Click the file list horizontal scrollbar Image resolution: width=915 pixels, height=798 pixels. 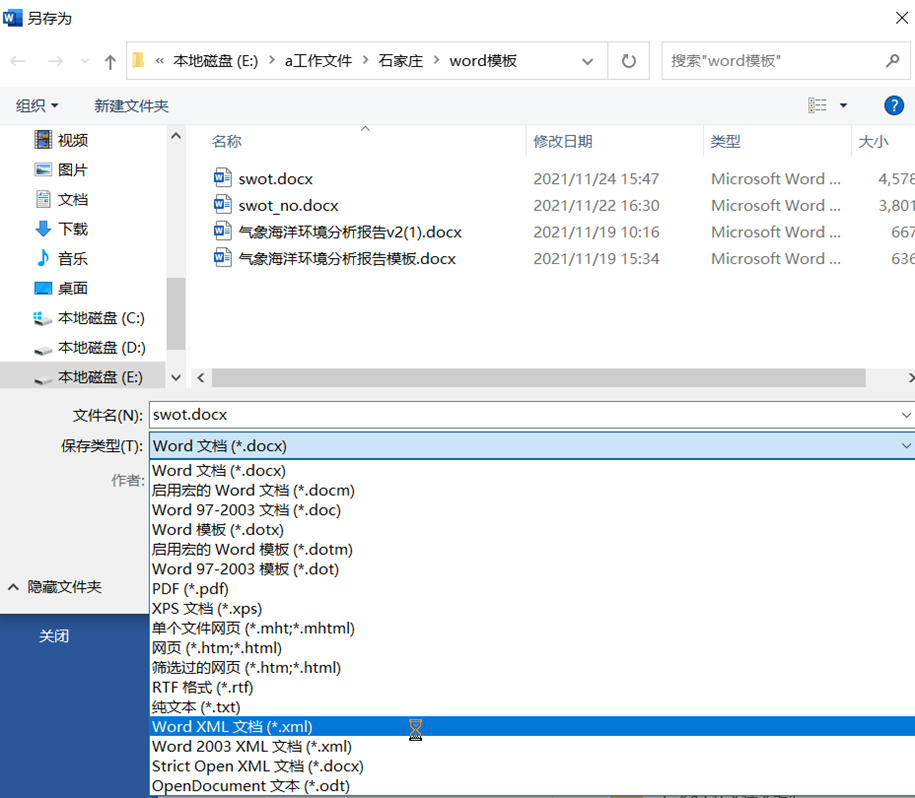click(x=539, y=377)
